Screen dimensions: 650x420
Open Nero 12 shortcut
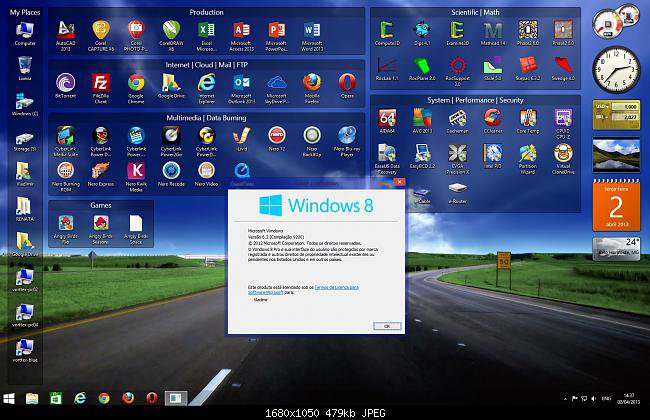276,139
